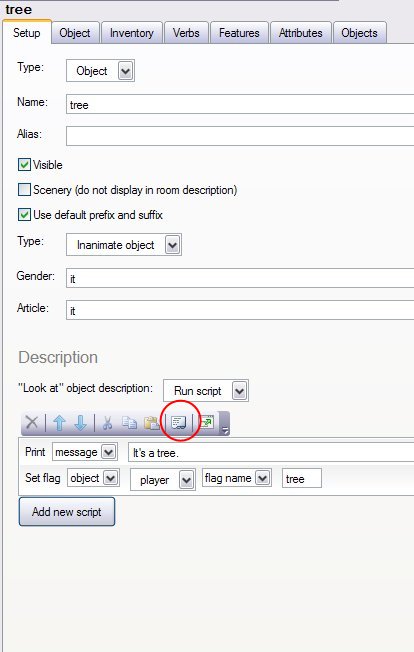
Task: Paste script using clipboard icon
Action: [x=151, y=423]
